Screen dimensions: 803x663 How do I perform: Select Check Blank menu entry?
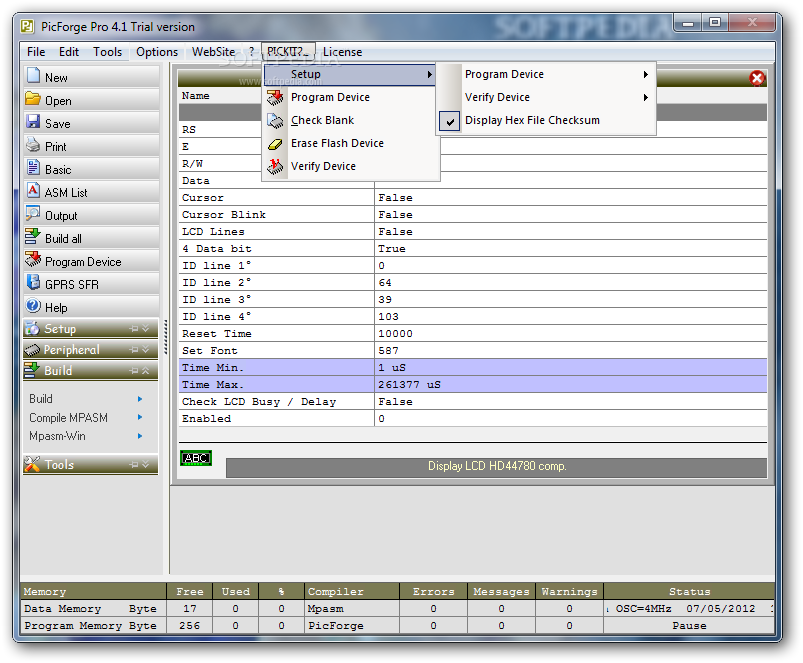351,120
